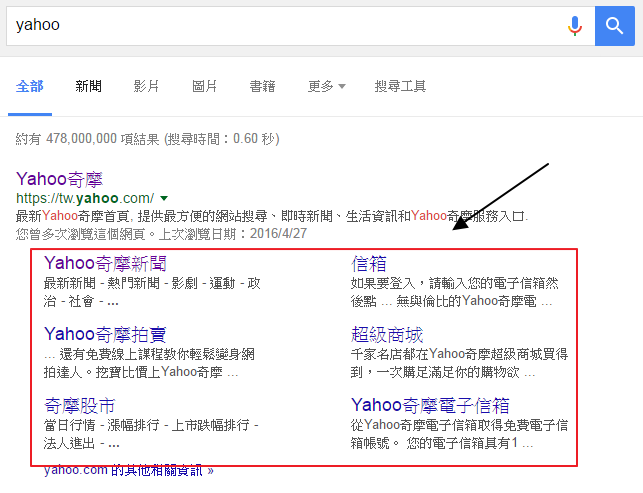Expand green arrow next to tw.yahoo.com URL
Viewport: 643px width, 493px height.
point(164,199)
